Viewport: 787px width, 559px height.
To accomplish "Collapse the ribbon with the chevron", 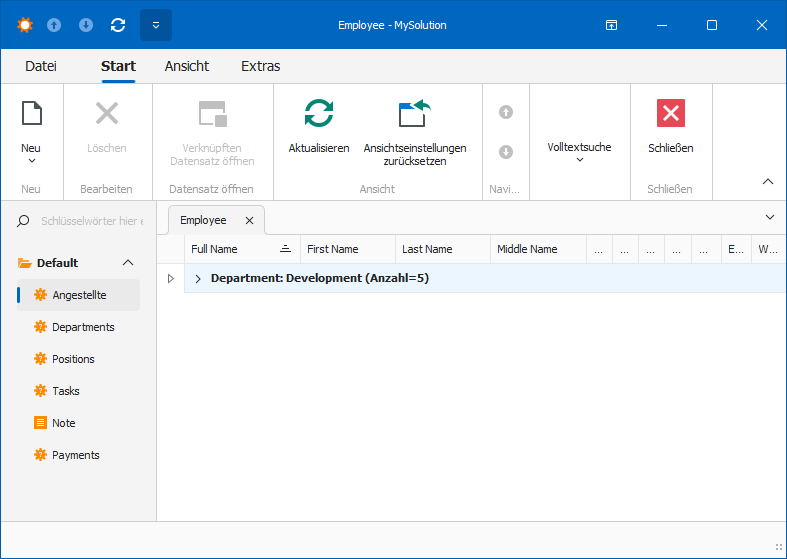I will point(768,182).
